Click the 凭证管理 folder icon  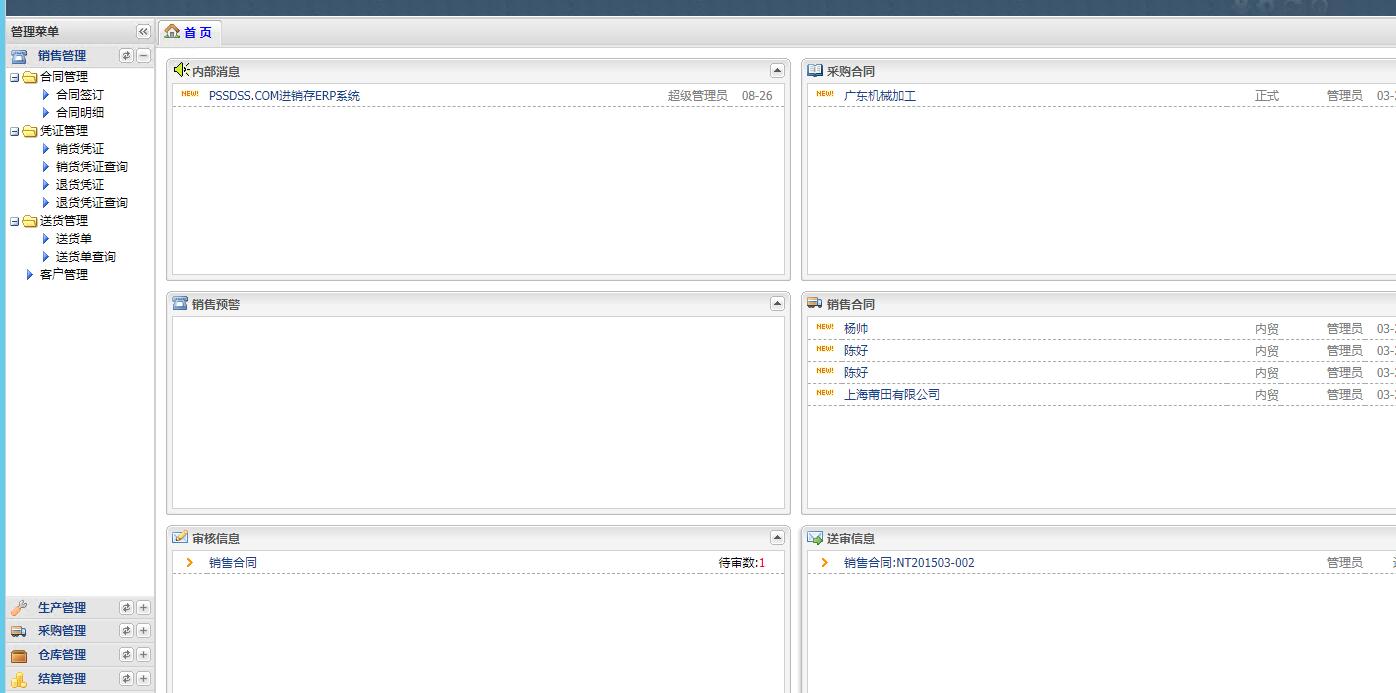pos(30,131)
